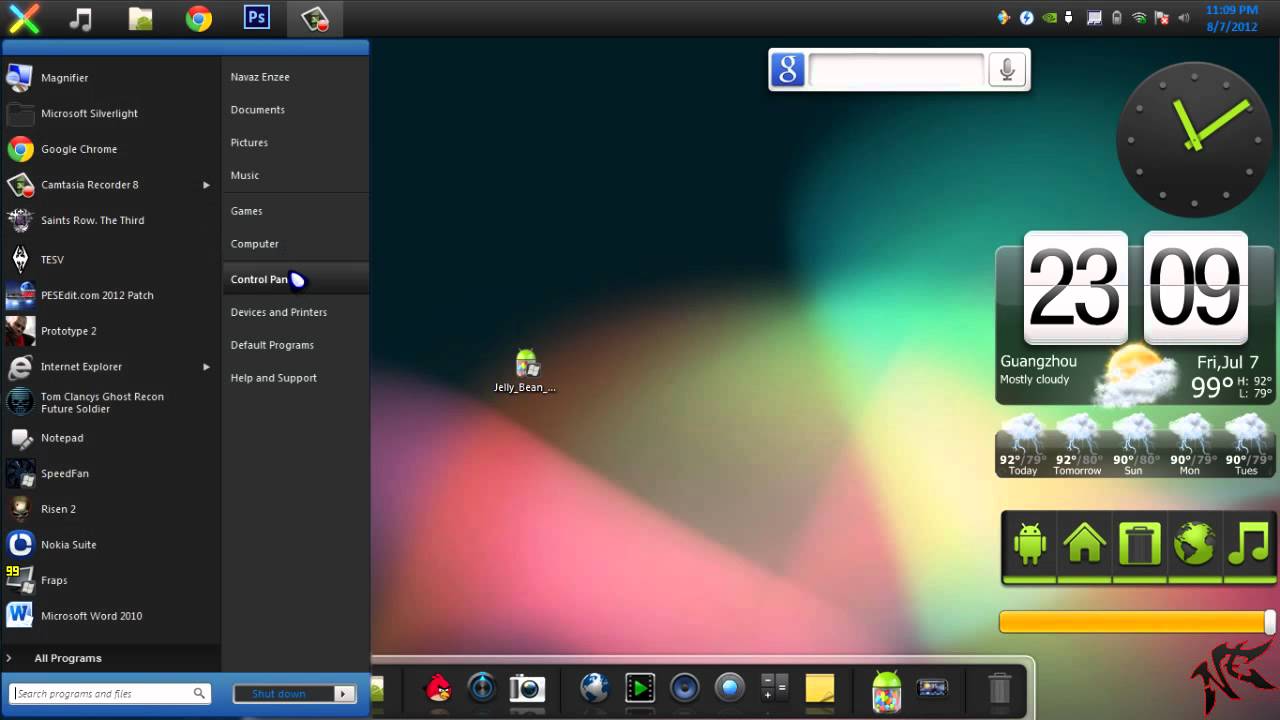Open Pictures from start menu
The image size is (1280, 720).
249,143
